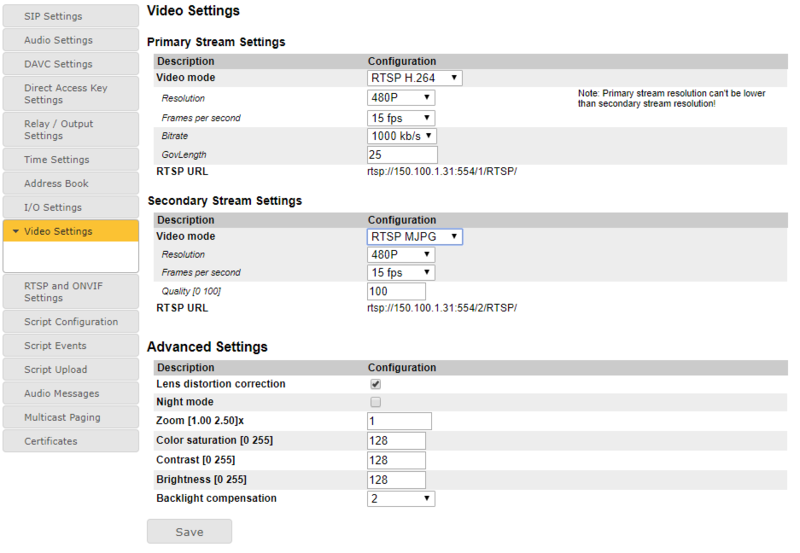Open the Address Book menu item
The height and width of the screenshot is (553, 800).
click(x=70, y=184)
